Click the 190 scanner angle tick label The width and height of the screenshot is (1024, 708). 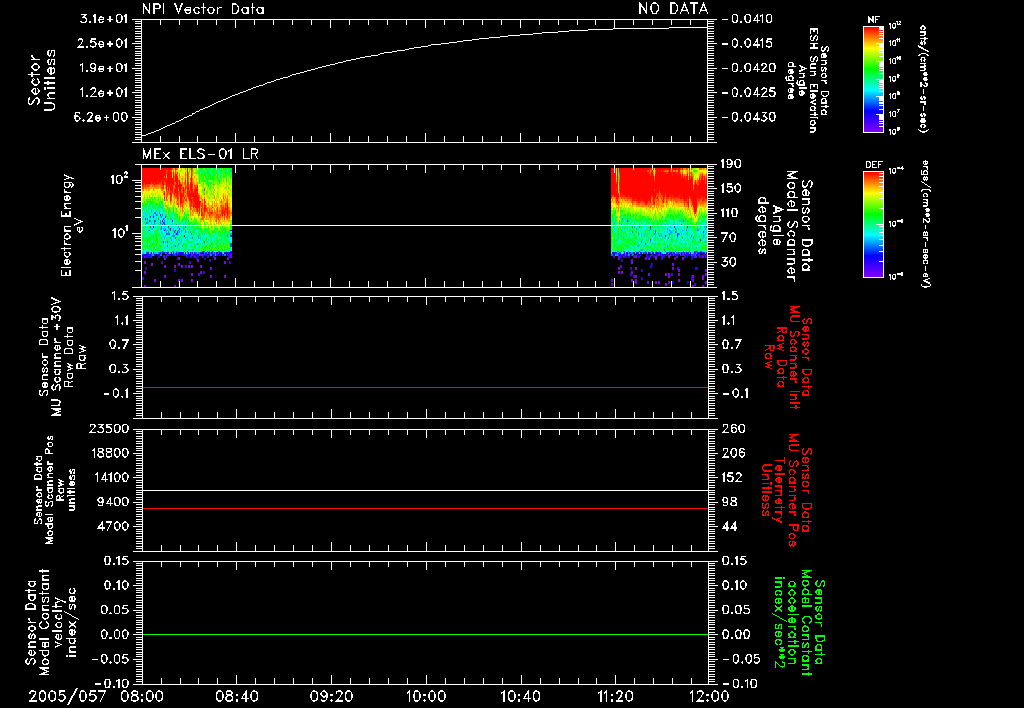click(x=731, y=164)
